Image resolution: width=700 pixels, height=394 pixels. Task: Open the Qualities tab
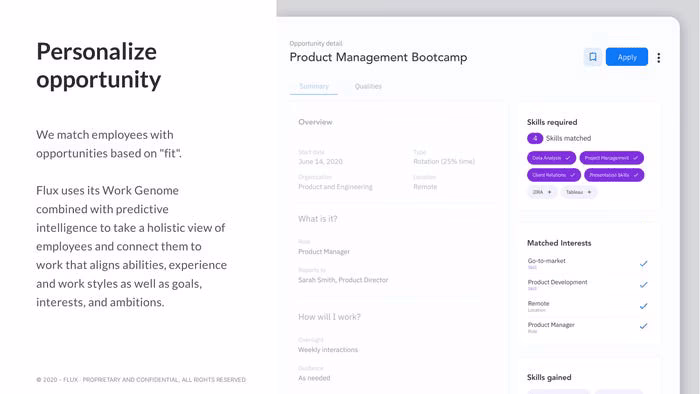coord(368,87)
